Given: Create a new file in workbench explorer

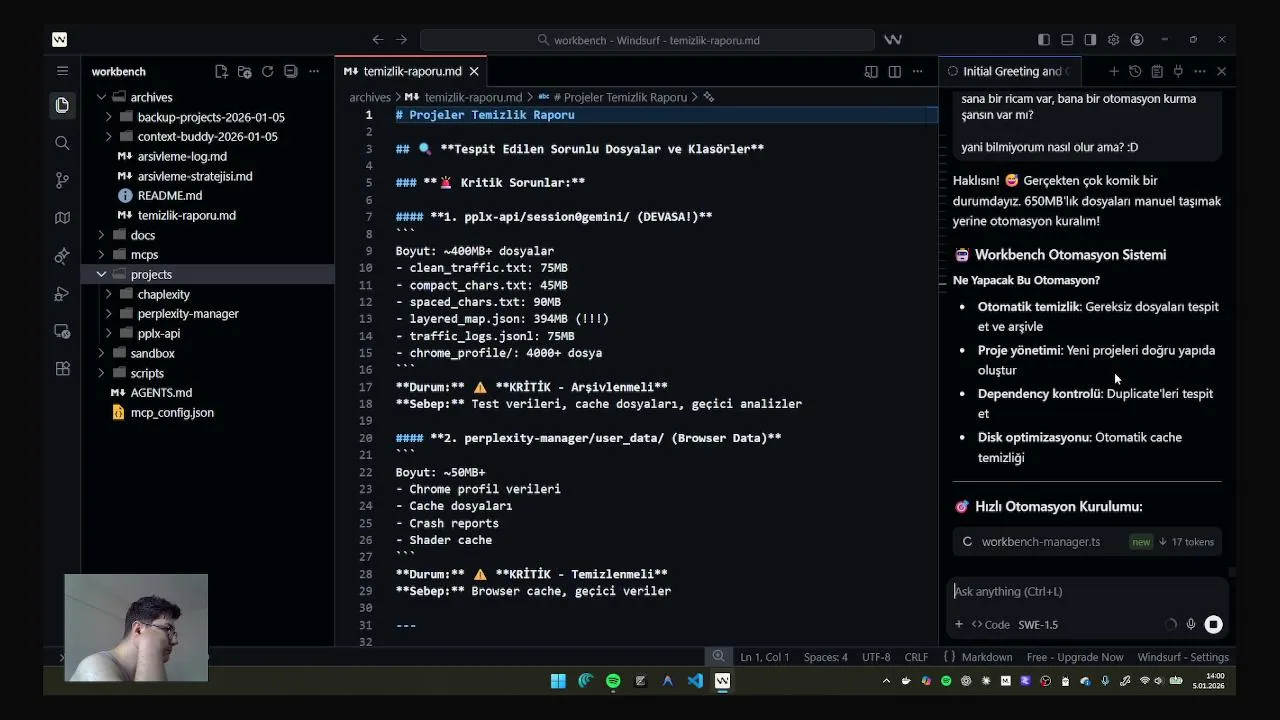Looking at the screenshot, I should 221,71.
